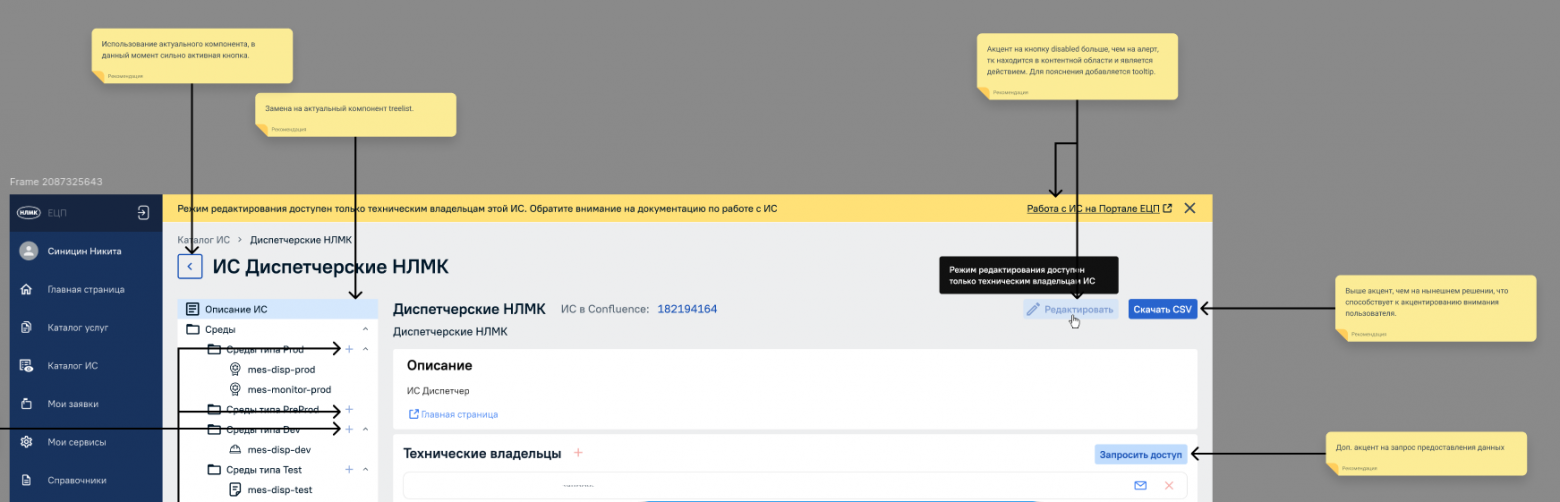Click the plus icon next to Технические владельцы
The image size is (1560, 502).
(x=578, y=453)
